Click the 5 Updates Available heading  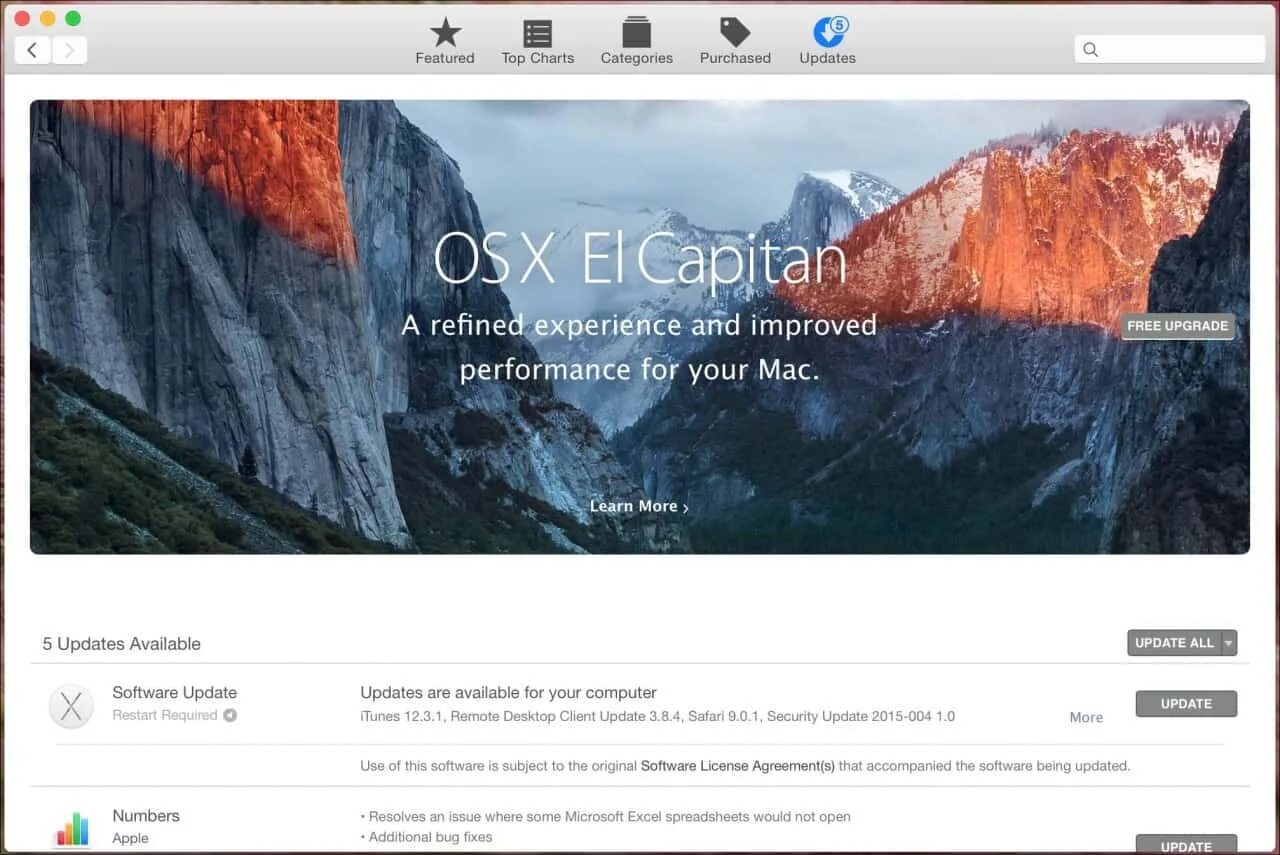click(121, 644)
